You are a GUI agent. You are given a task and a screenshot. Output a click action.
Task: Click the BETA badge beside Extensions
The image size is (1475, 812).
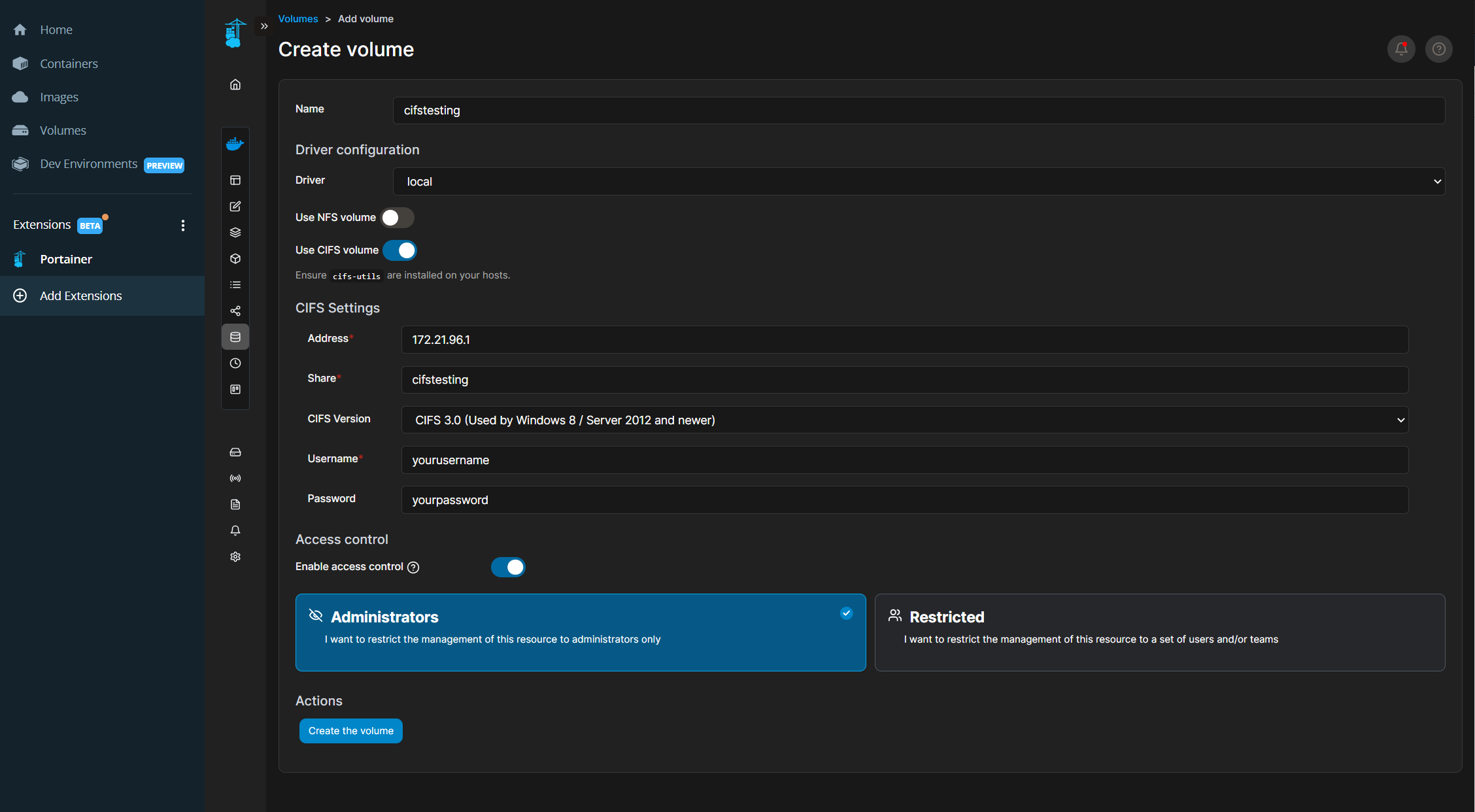click(x=90, y=226)
